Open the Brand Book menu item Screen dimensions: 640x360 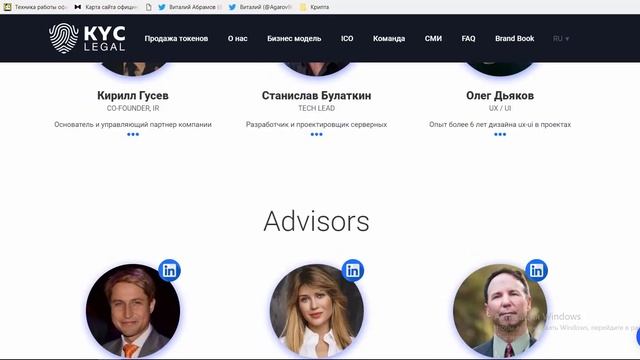[x=515, y=38]
